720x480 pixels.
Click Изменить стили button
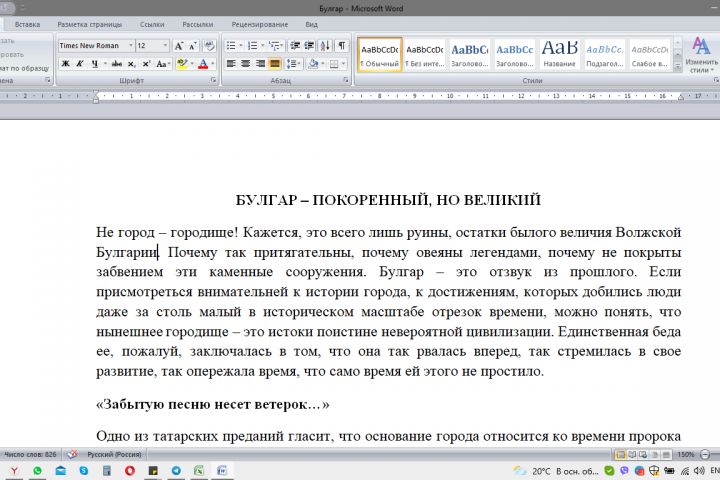tap(701, 55)
